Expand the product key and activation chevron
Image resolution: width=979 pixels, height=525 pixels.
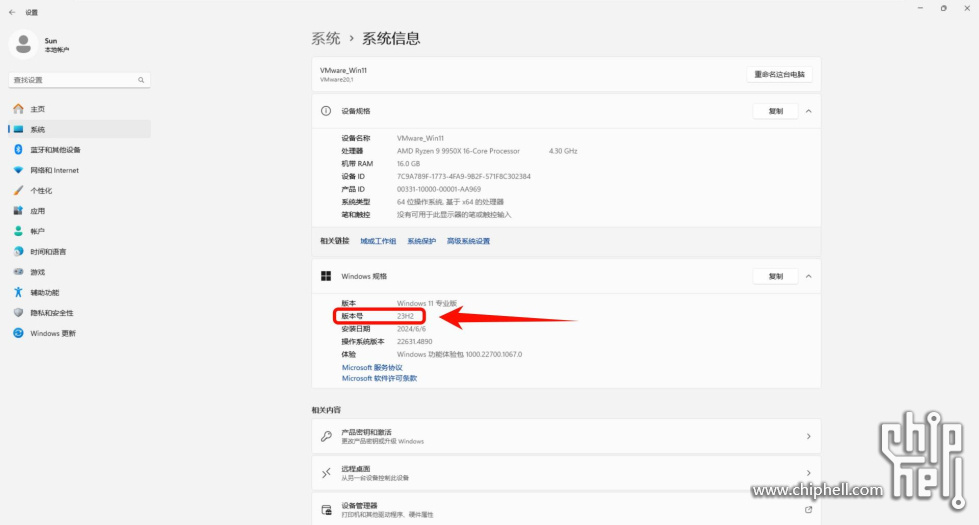pos(809,436)
